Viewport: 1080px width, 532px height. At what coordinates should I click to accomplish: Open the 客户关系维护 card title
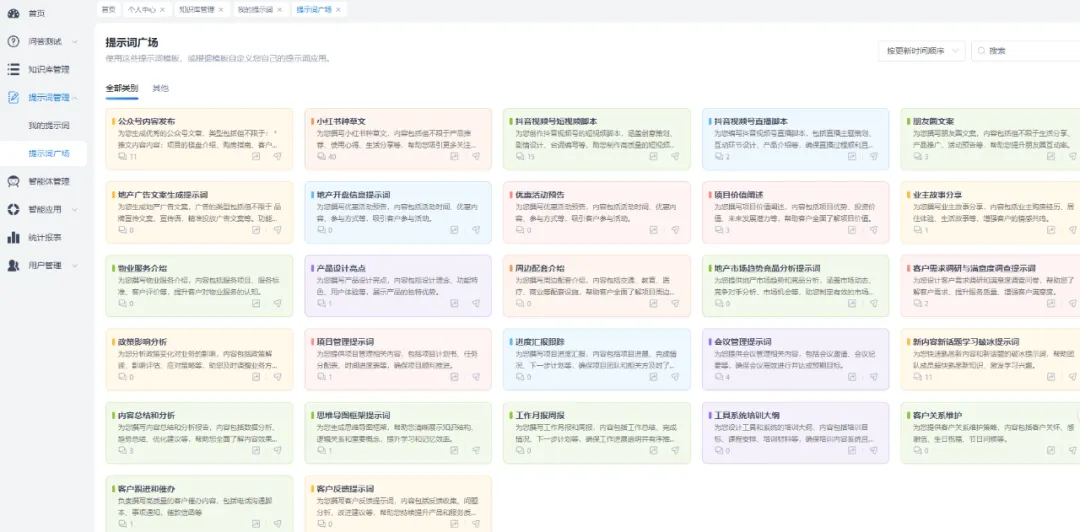point(937,416)
